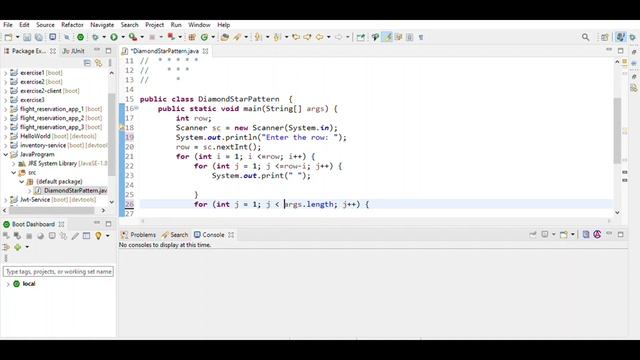
Task: Click the Pin Editor toolbar icon
Action: pos(360,37)
